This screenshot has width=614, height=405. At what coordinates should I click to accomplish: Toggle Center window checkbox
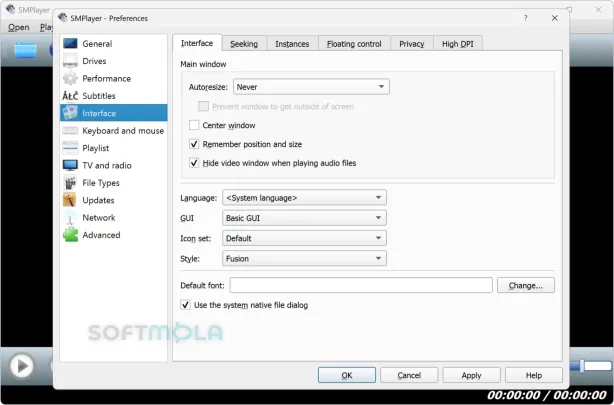click(194, 125)
